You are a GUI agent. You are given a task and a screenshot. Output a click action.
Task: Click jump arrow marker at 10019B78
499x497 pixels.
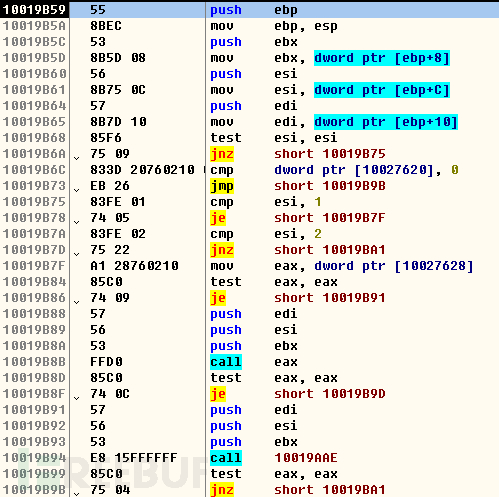click(x=77, y=222)
